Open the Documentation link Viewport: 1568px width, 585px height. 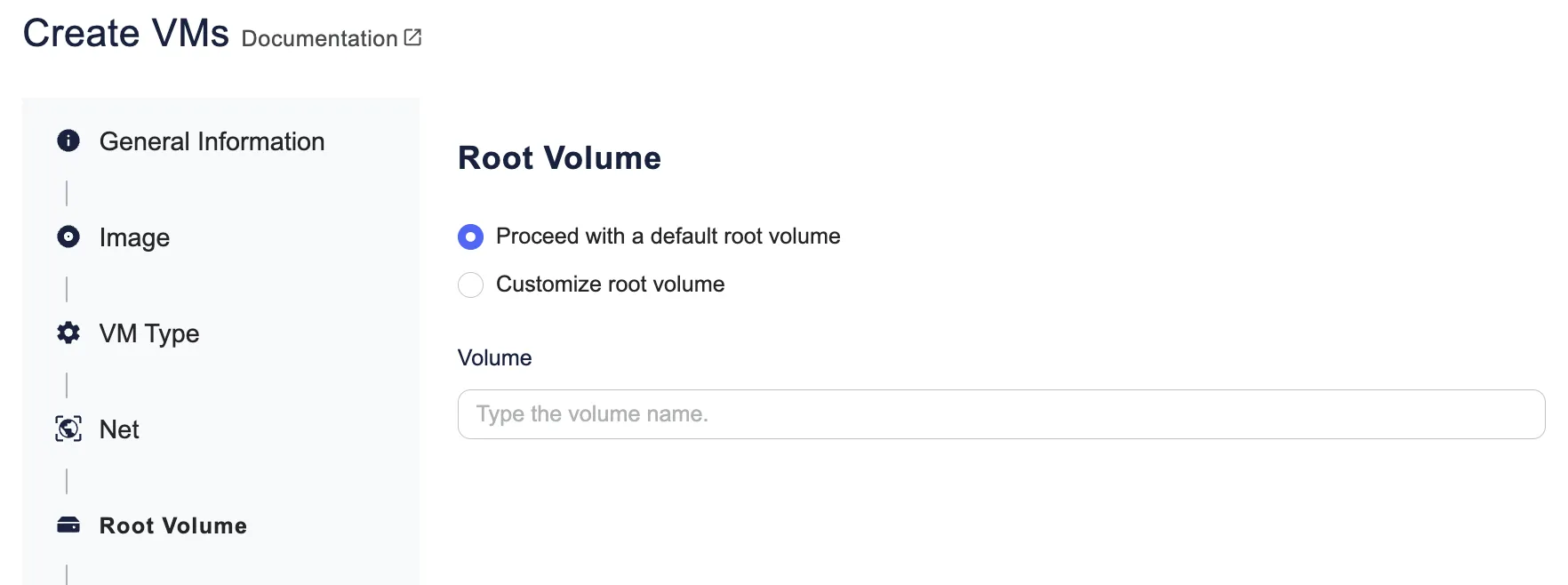(x=320, y=38)
